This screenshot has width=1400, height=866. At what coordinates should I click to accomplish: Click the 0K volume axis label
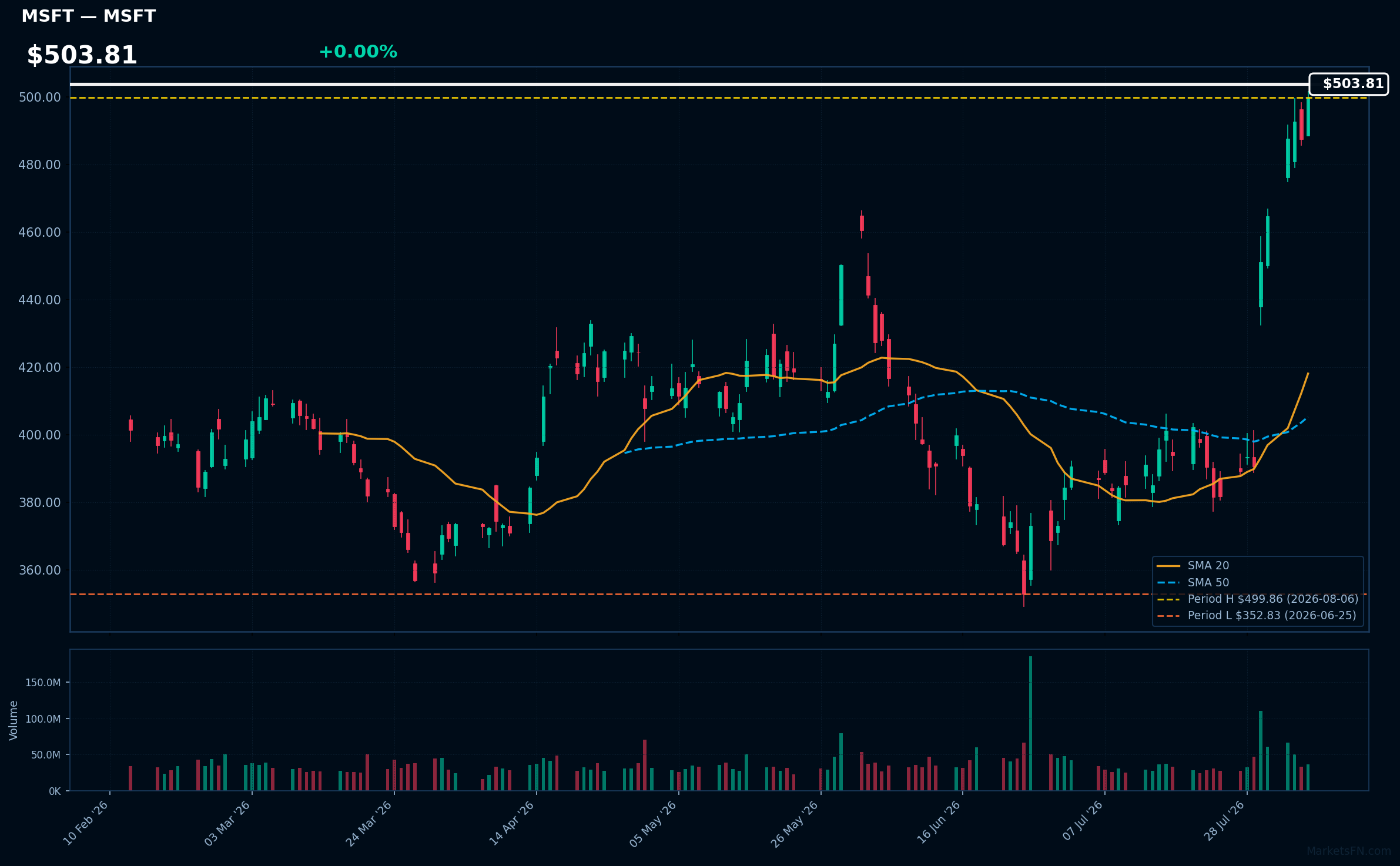[x=55, y=791]
